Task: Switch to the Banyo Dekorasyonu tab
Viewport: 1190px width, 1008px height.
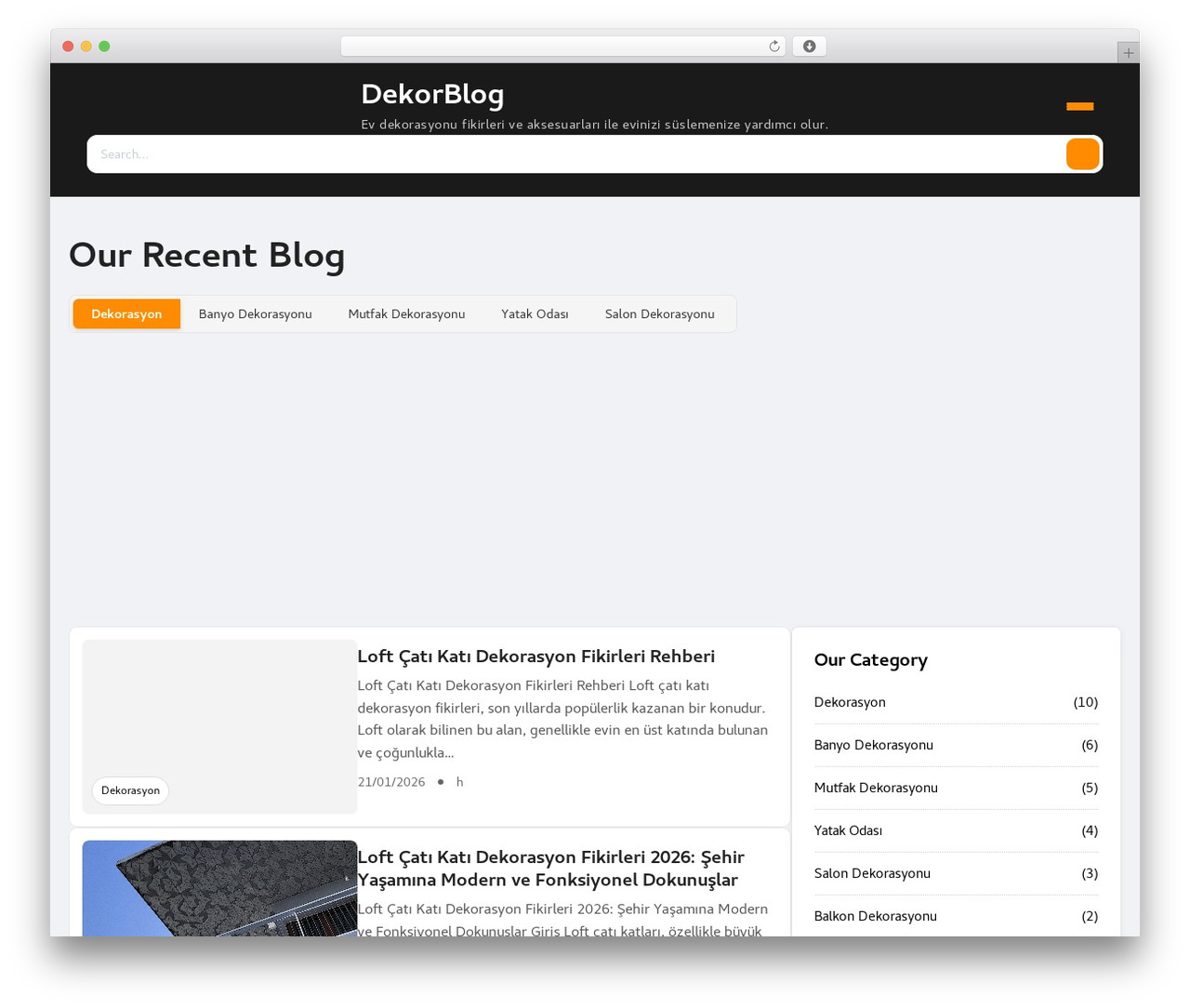Action: point(255,313)
